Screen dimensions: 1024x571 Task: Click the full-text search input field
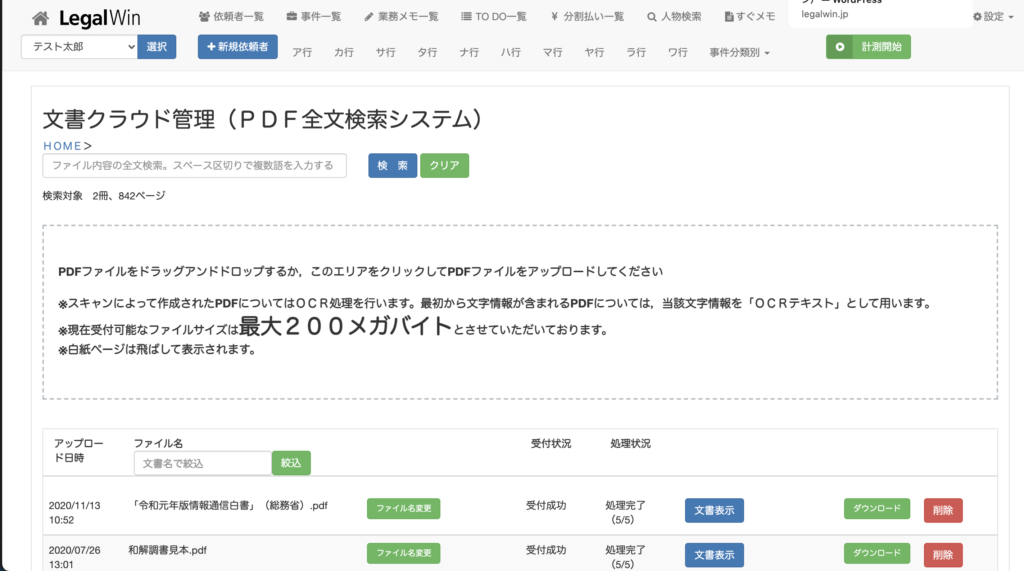pos(194,165)
